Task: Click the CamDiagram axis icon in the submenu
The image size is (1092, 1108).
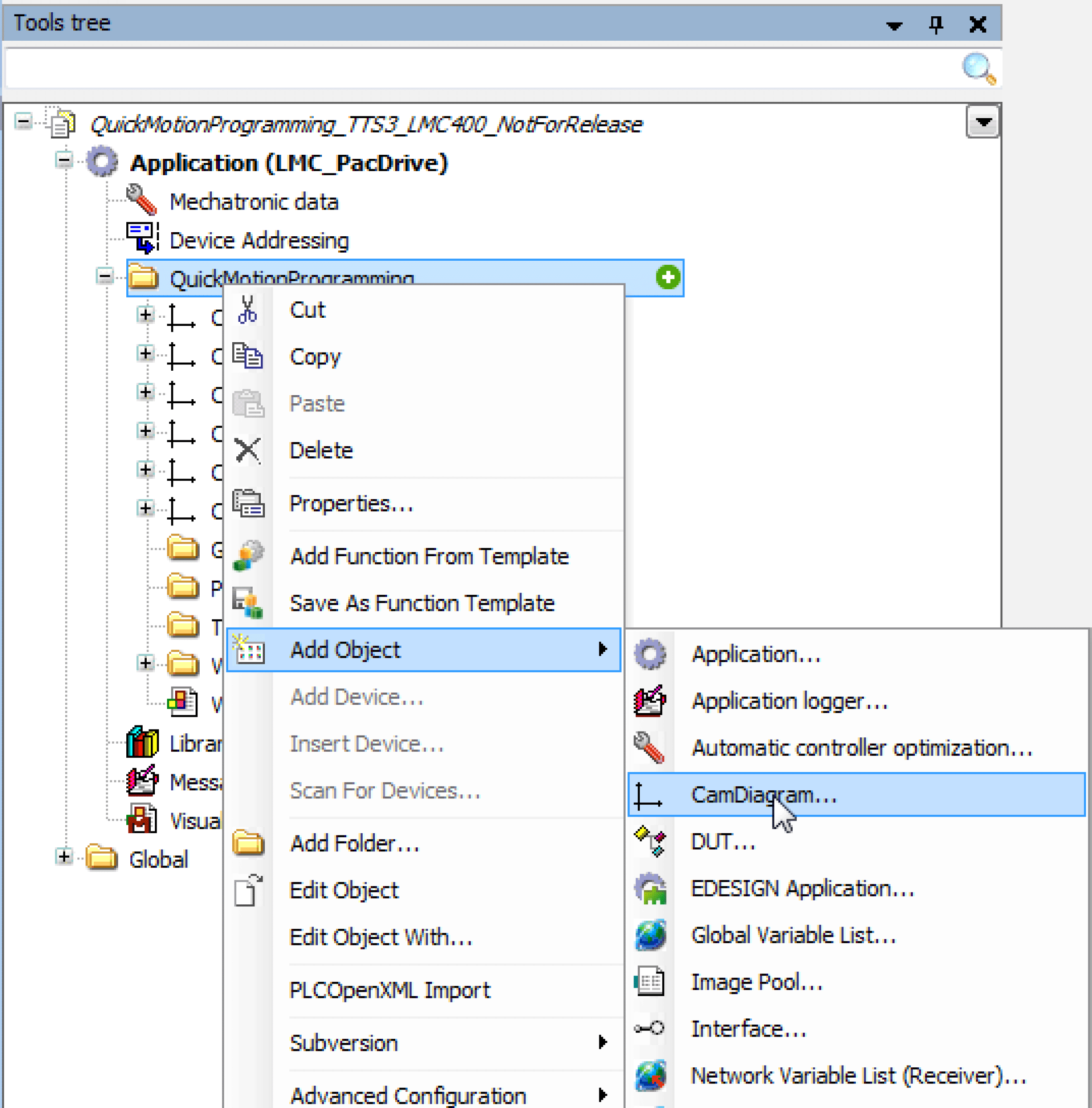Action: coord(649,796)
